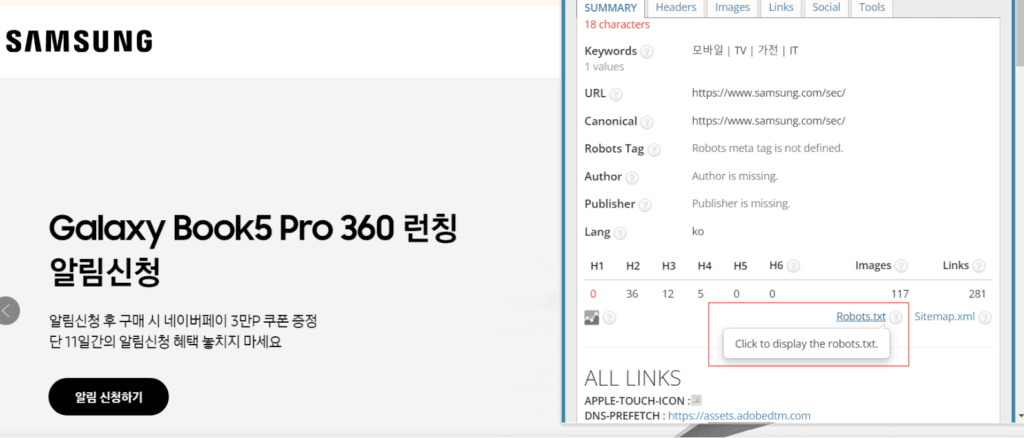Click the 알림 신청하기 button
The width and height of the screenshot is (1024, 438).
click(108, 396)
